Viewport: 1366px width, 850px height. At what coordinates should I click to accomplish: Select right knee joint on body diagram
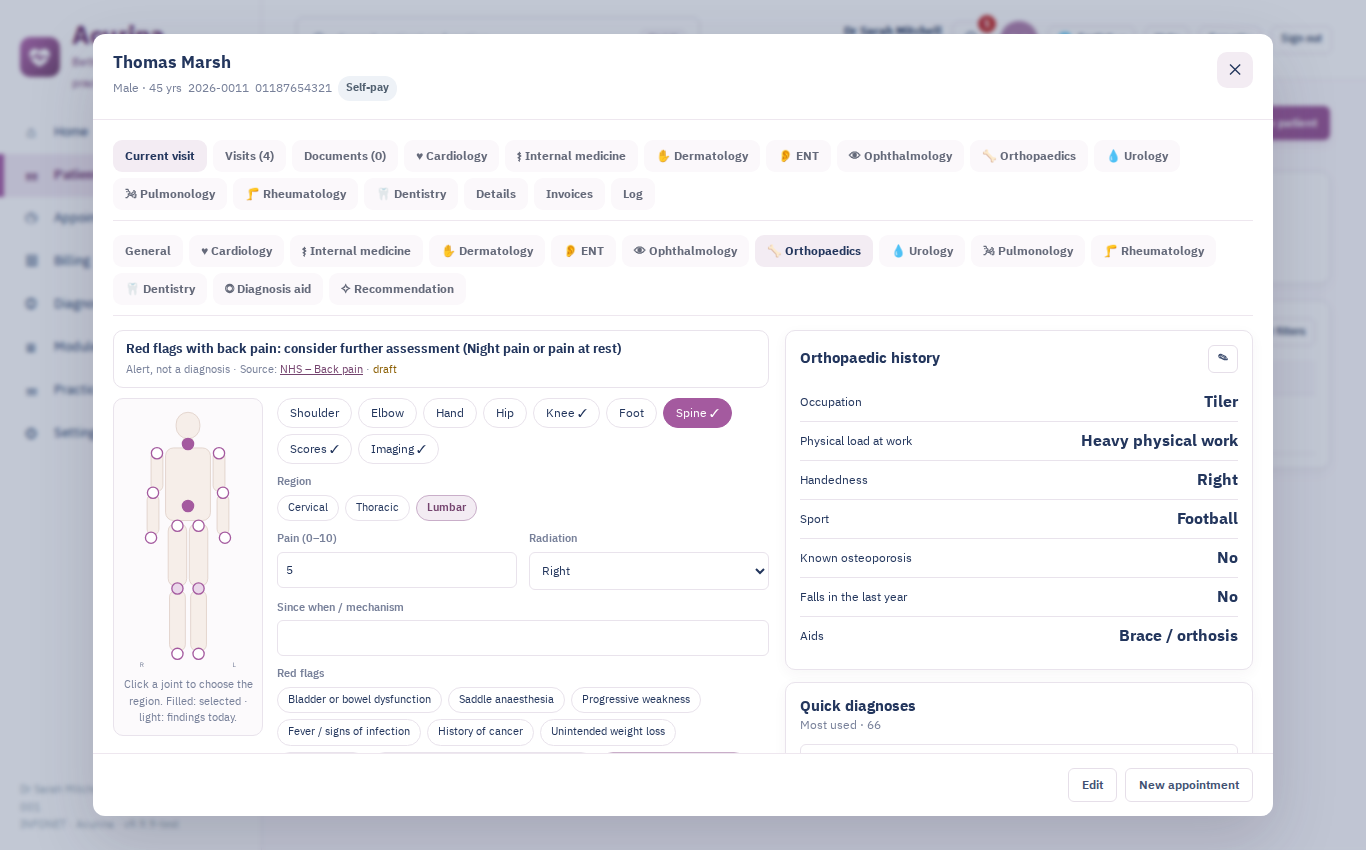tap(177, 589)
